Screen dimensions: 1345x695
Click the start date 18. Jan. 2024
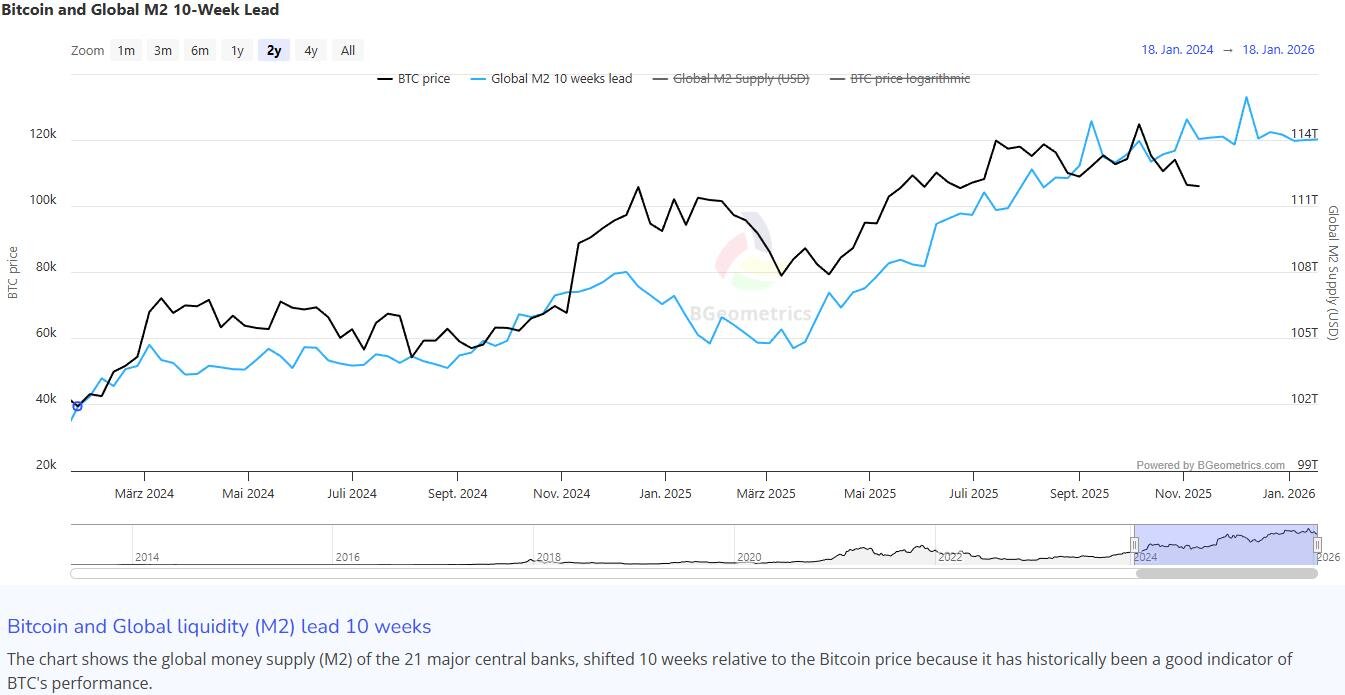[x=1177, y=50]
